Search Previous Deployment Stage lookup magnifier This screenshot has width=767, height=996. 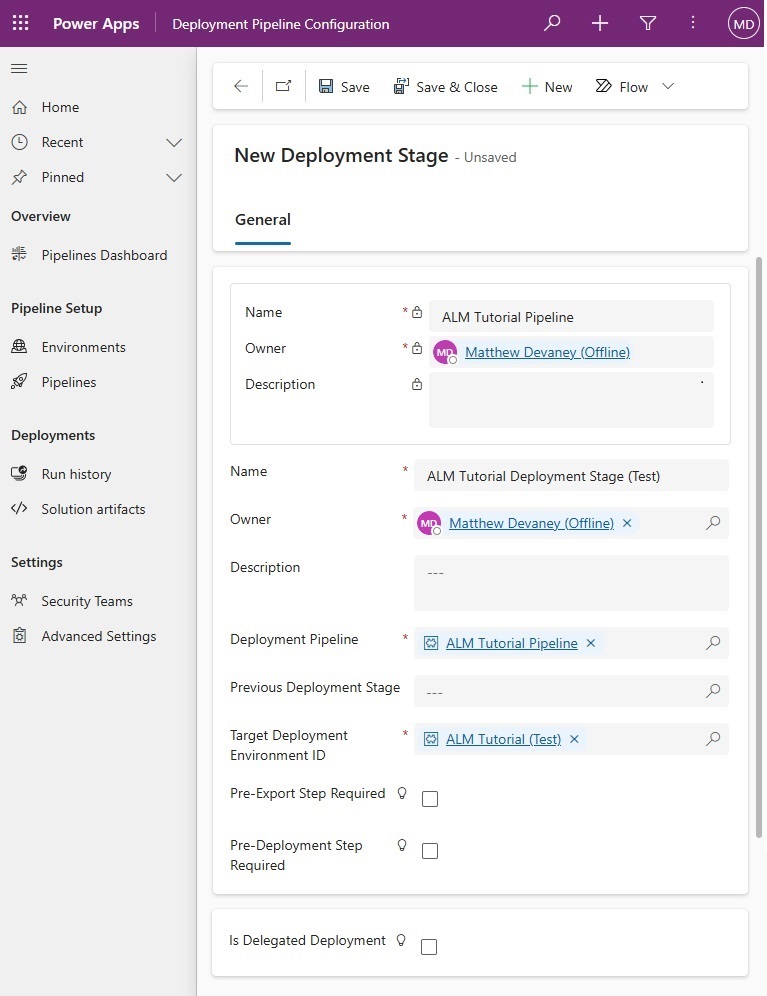(713, 691)
